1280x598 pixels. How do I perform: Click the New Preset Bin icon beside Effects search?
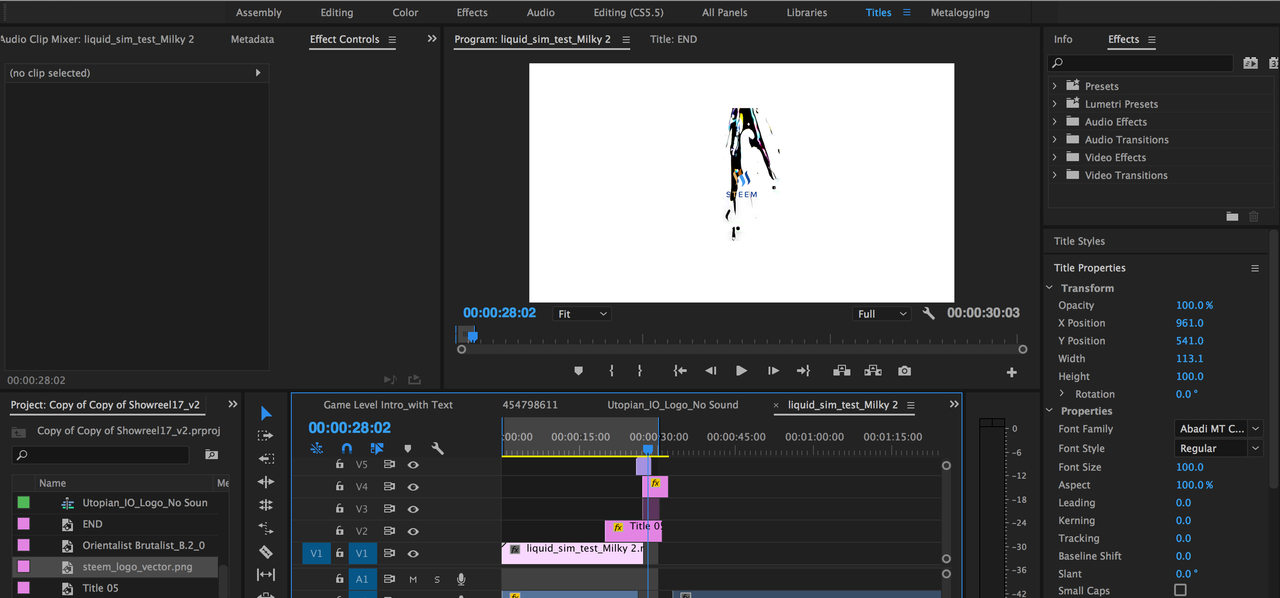tap(1250, 63)
